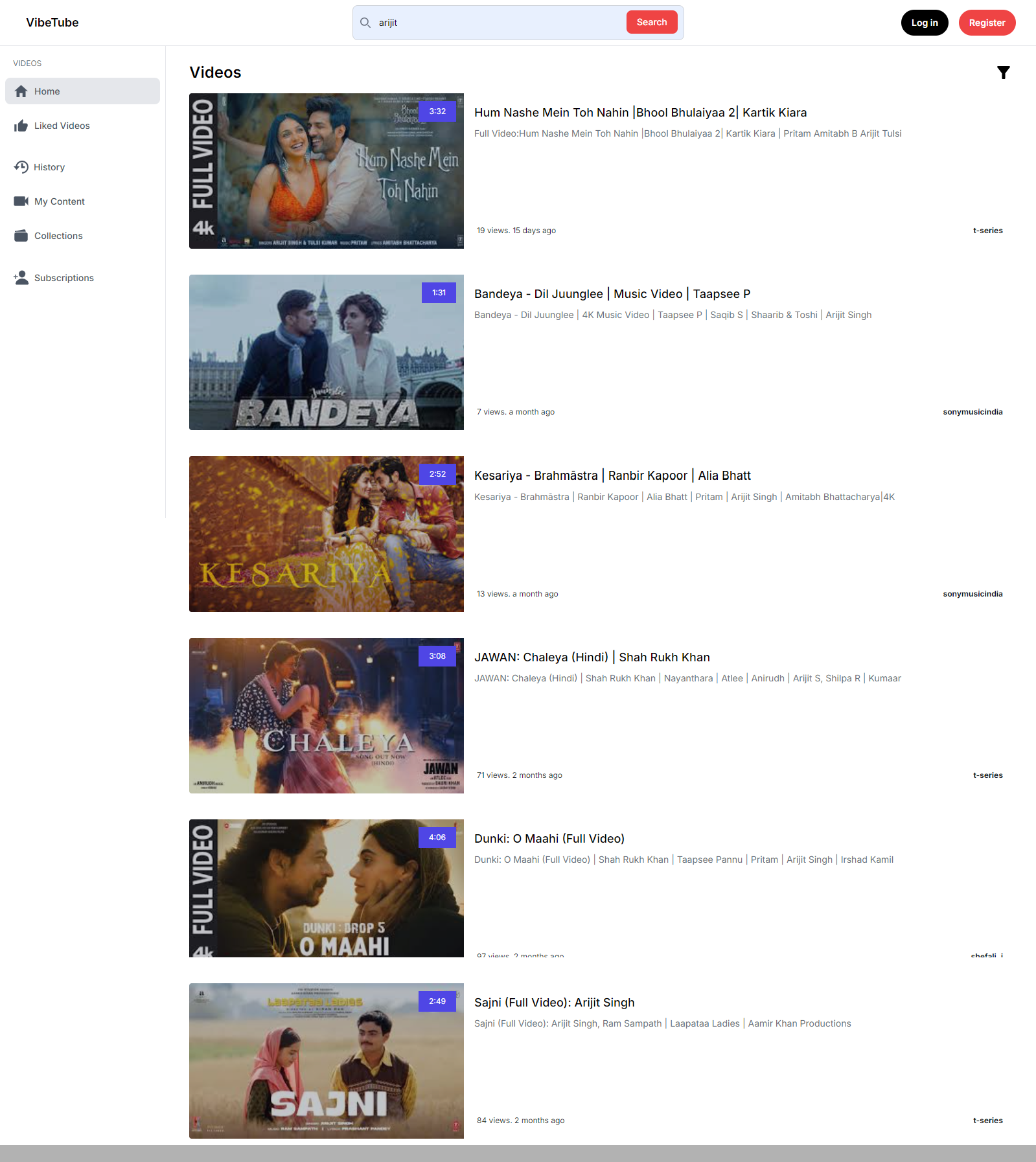Image resolution: width=1036 pixels, height=1162 pixels.
Task: Click '71 views. 2 months ago' text
Action: (520, 775)
